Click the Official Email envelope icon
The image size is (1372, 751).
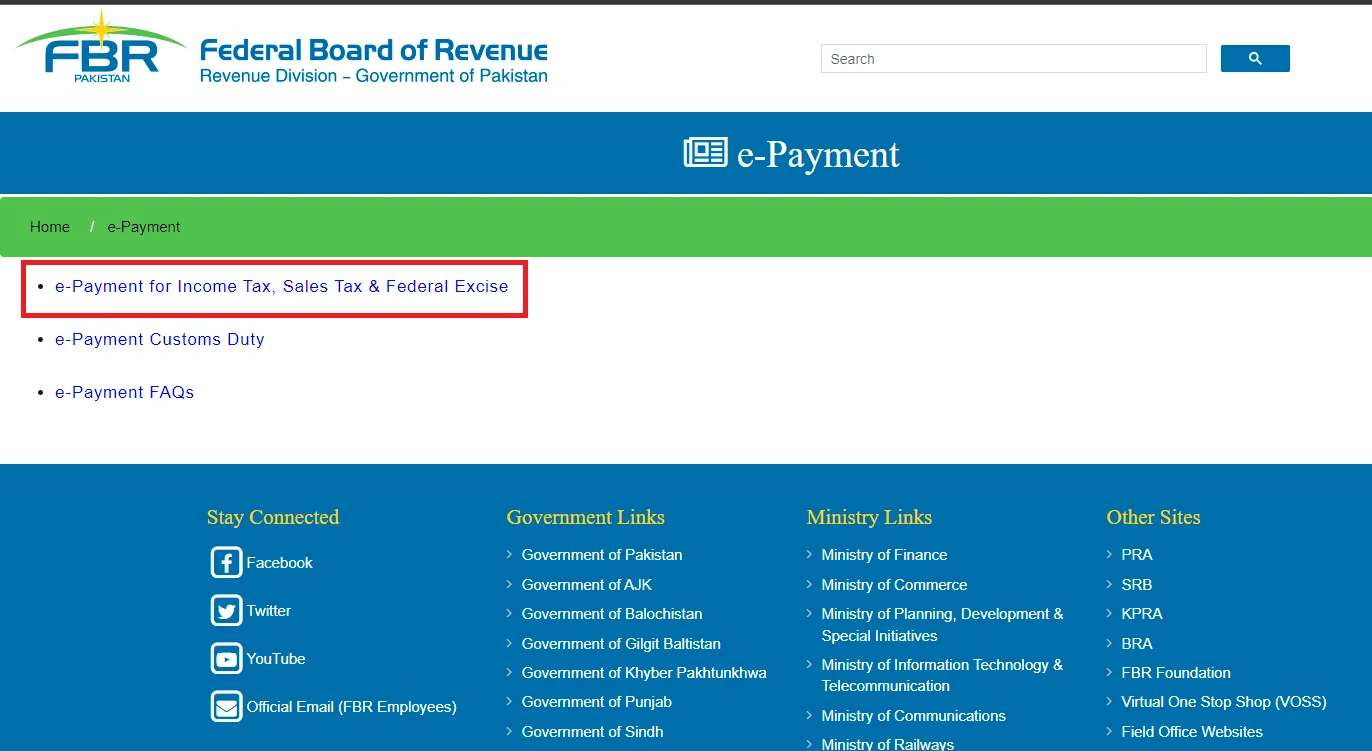click(x=227, y=706)
